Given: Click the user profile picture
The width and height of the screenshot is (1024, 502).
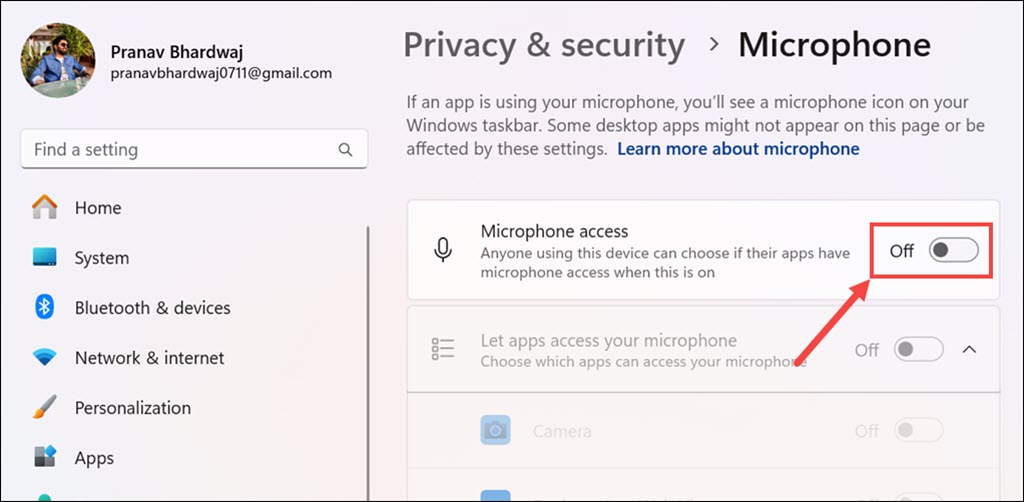Looking at the screenshot, I should pyautogui.click(x=58, y=61).
